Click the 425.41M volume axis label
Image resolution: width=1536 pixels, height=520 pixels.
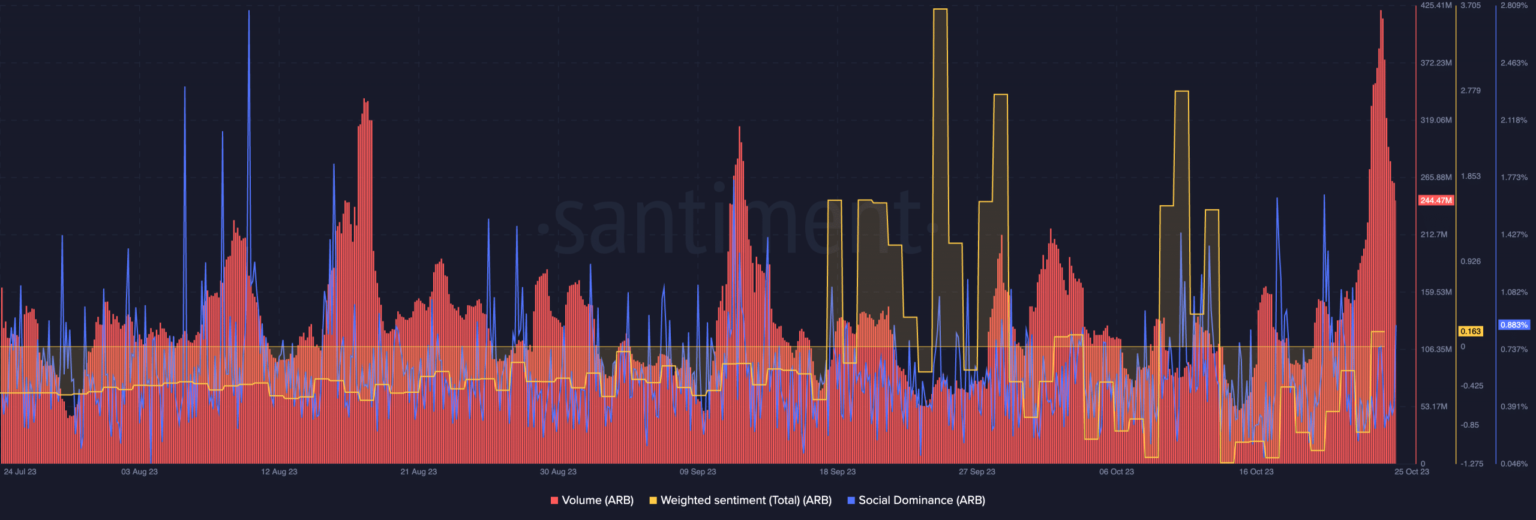coord(1436,6)
